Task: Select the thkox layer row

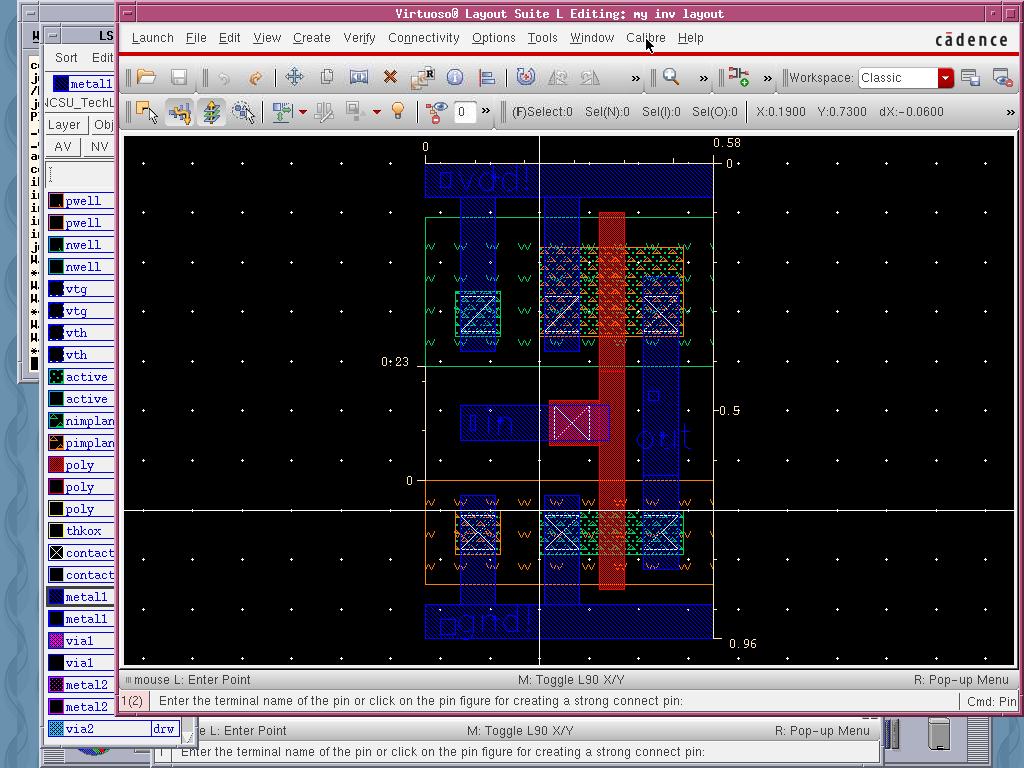Action: click(x=81, y=531)
